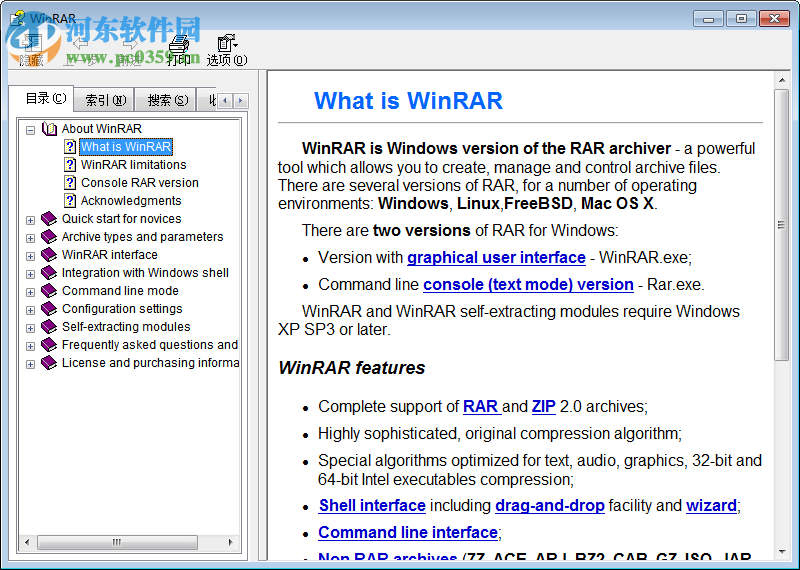The height and width of the screenshot is (570, 800).
Task: Open the drag-and-drop link
Action: click(x=549, y=506)
